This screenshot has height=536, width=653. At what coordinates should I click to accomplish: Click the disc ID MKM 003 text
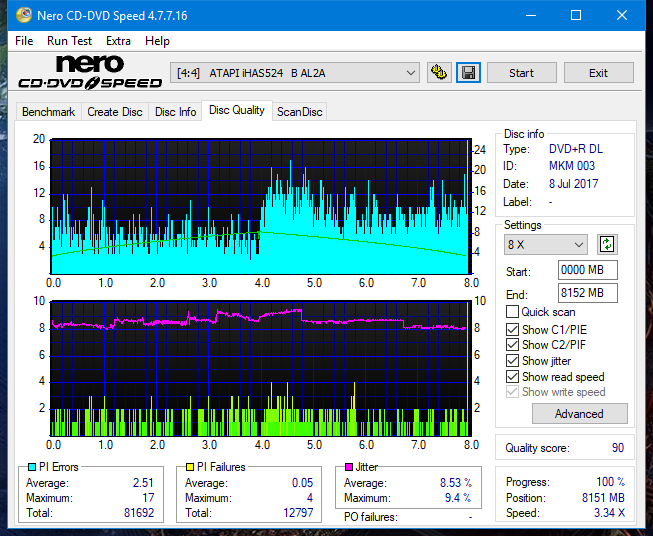572,166
